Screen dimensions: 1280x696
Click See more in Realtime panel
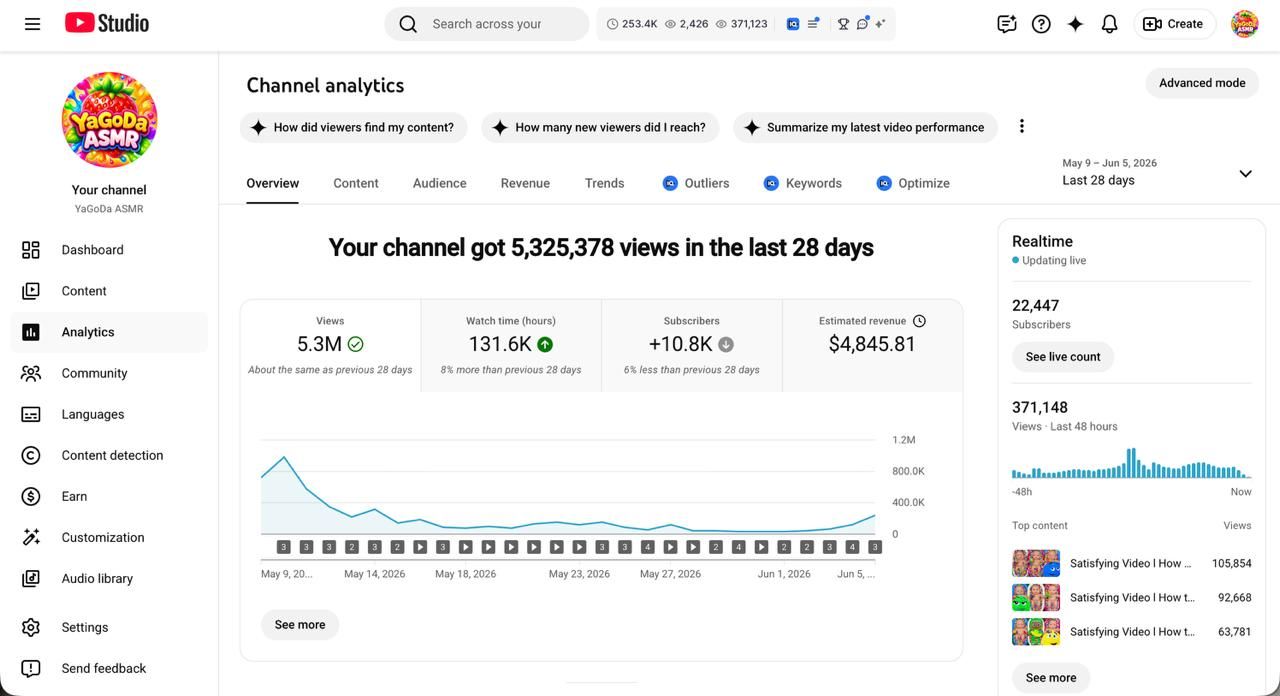1051,678
